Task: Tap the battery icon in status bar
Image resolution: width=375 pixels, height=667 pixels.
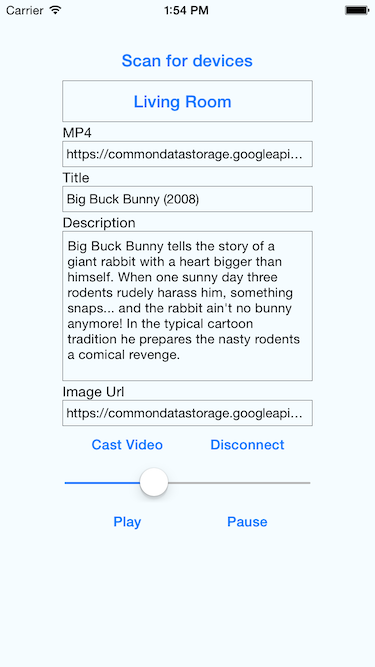Action: coord(357,10)
